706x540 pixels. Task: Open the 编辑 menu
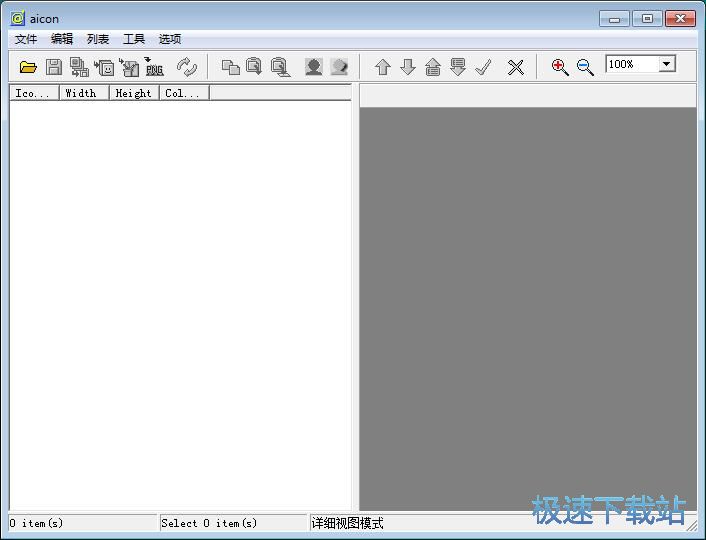pyautogui.click(x=62, y=39)
